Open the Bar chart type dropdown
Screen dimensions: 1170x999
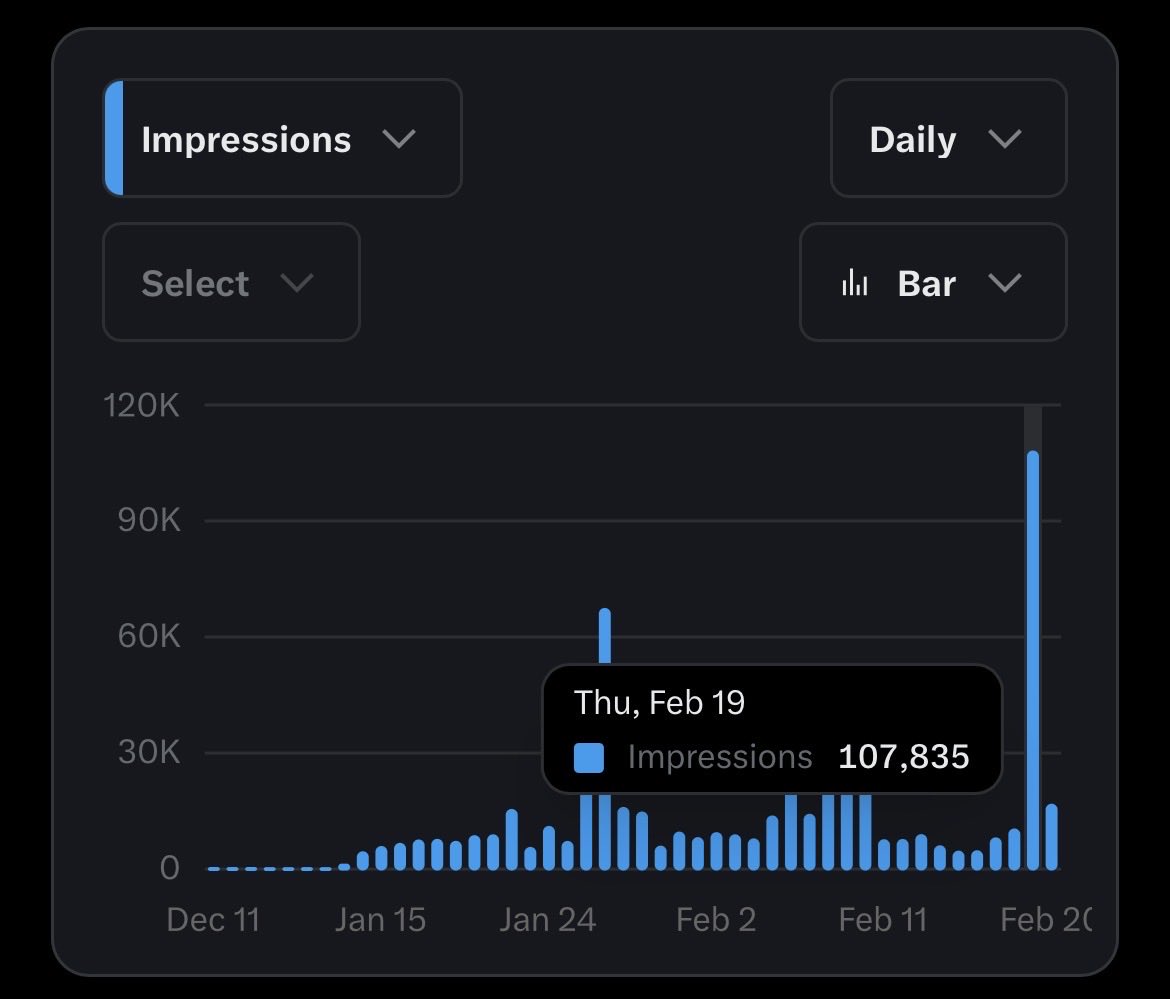pos(933,282)
